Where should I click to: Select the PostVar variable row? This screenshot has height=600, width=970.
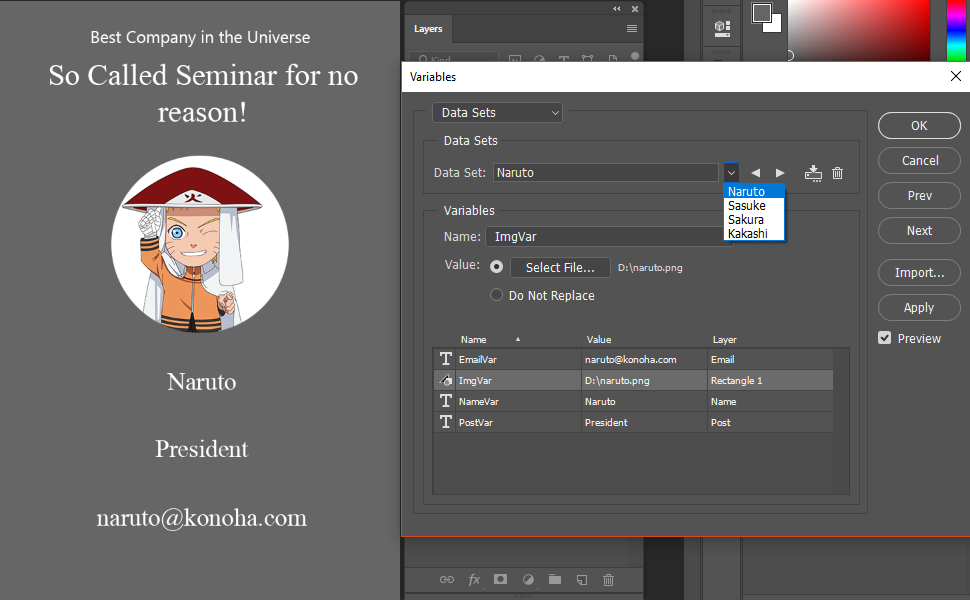(633, 422)
